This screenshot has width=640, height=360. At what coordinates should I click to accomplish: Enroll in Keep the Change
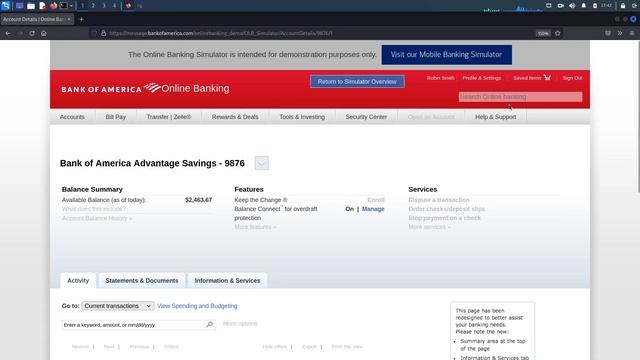click(376, 200)
